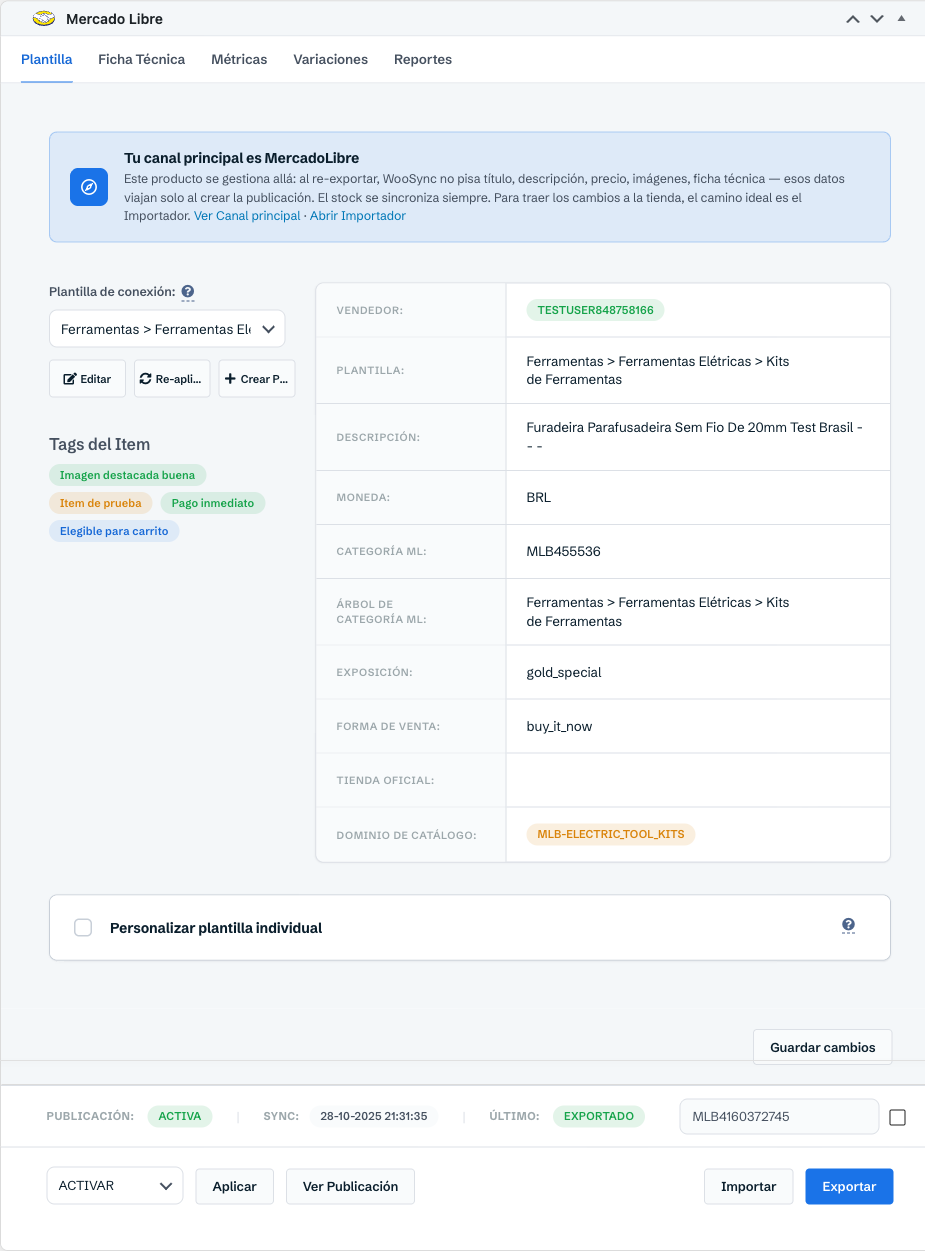Click the Crear Plantilla button
This screenshot has height=1251, width=925.
tap(257, 379)
